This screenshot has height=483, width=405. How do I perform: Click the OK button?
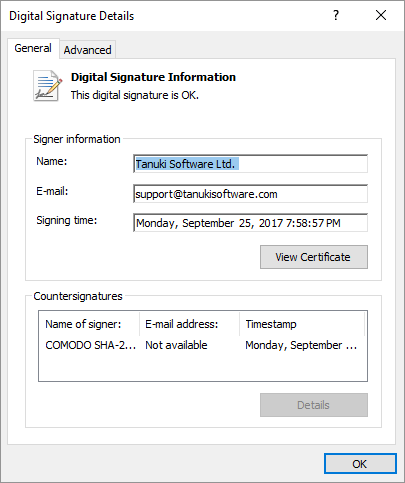point(360,464)
